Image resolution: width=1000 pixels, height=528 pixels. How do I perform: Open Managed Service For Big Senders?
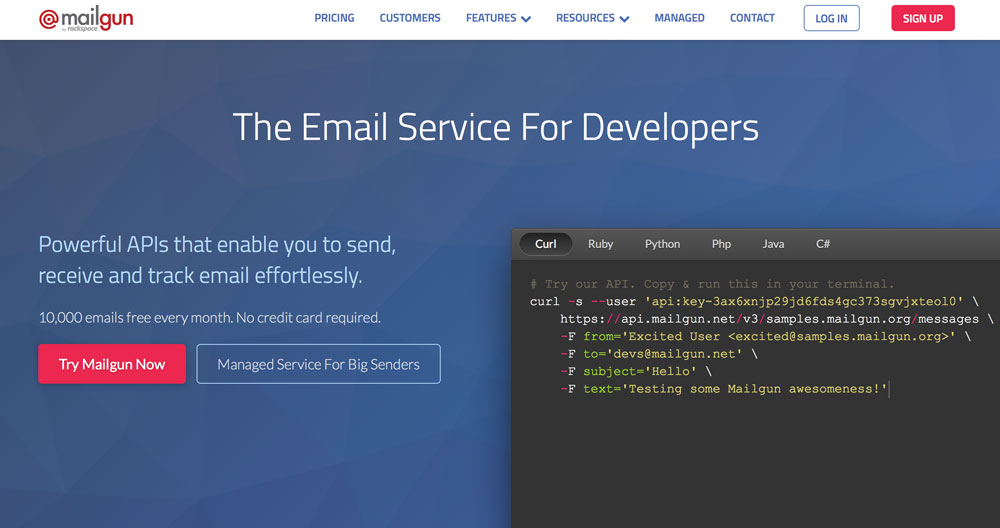tap(318, 364)
